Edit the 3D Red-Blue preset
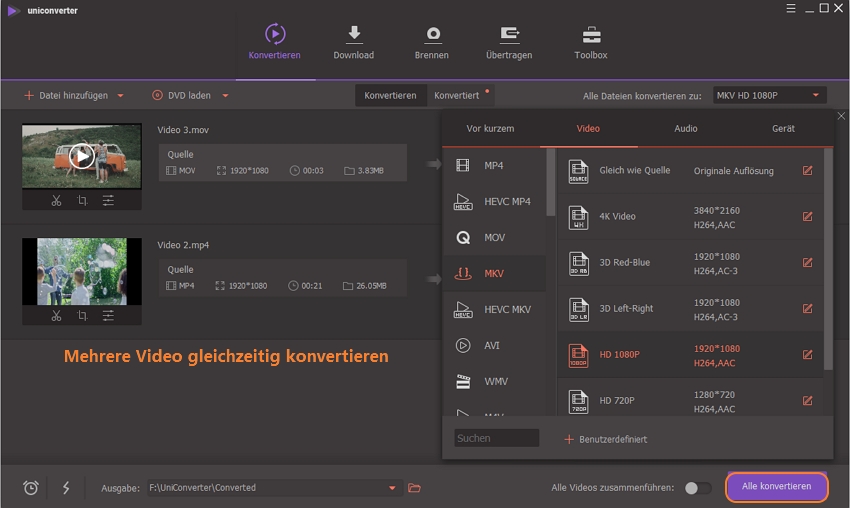The width and height of the screenshot is (850, 508). pos(807,262)
